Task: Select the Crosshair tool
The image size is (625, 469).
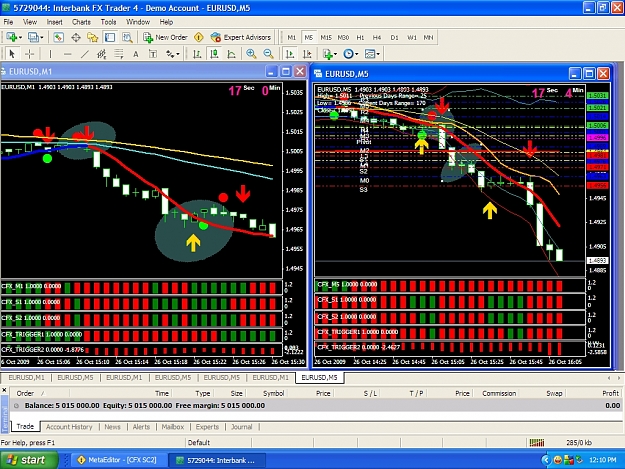Action: tap(29, 54)
